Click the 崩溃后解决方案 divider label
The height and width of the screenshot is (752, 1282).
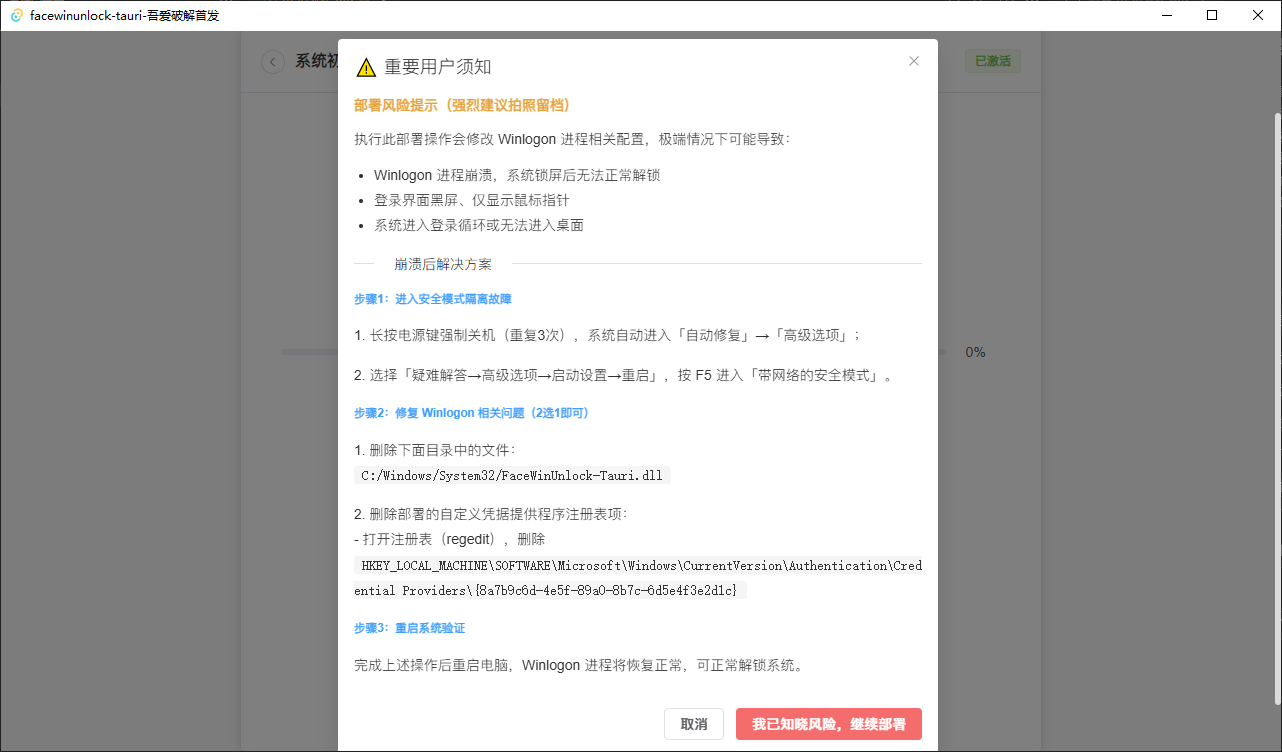(x=443, y=264)
